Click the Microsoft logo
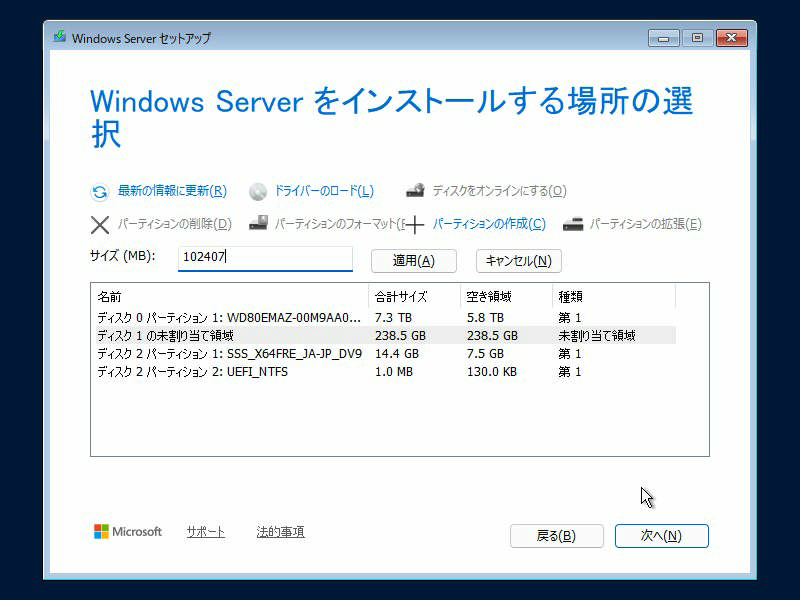This screenshot has height=600, width=800. (x=102, y=532)
